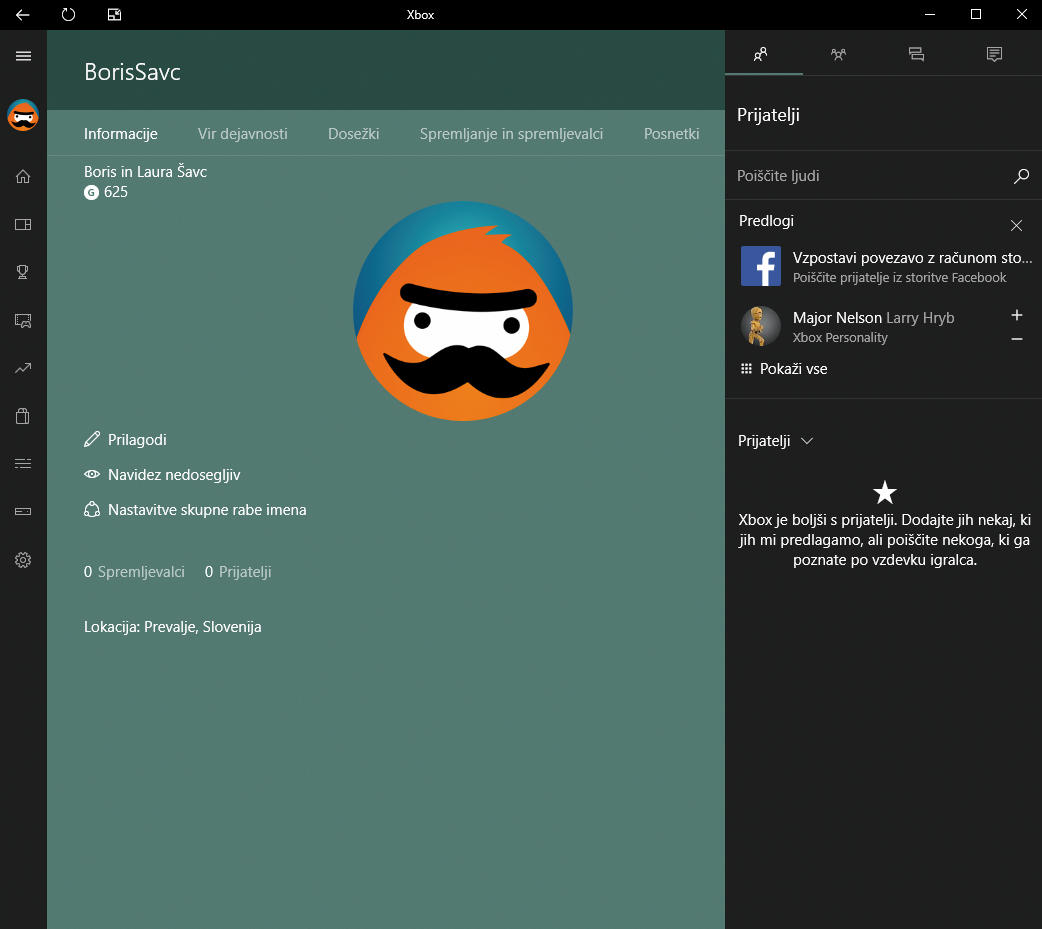
Task: Open My games sidebar icon
Action: click(23, 225)
